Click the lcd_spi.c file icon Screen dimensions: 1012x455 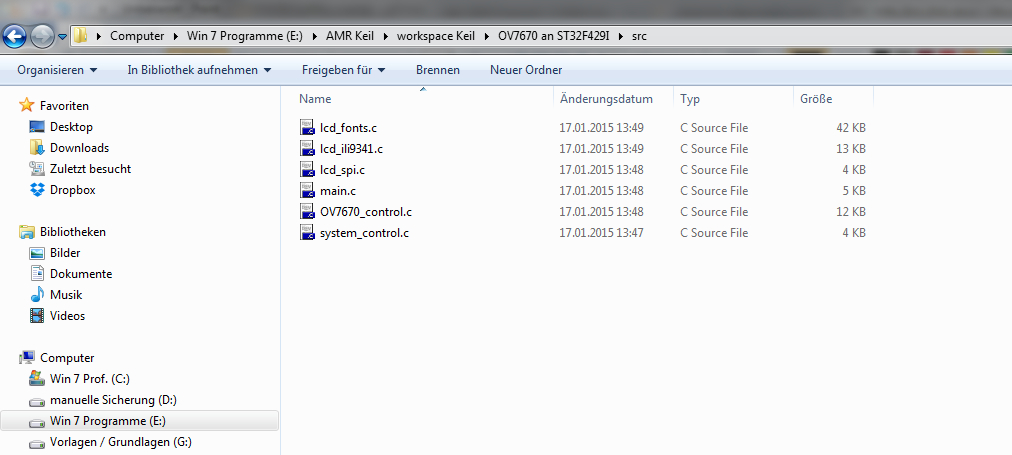pyautogui.click(x=308, y=170)
